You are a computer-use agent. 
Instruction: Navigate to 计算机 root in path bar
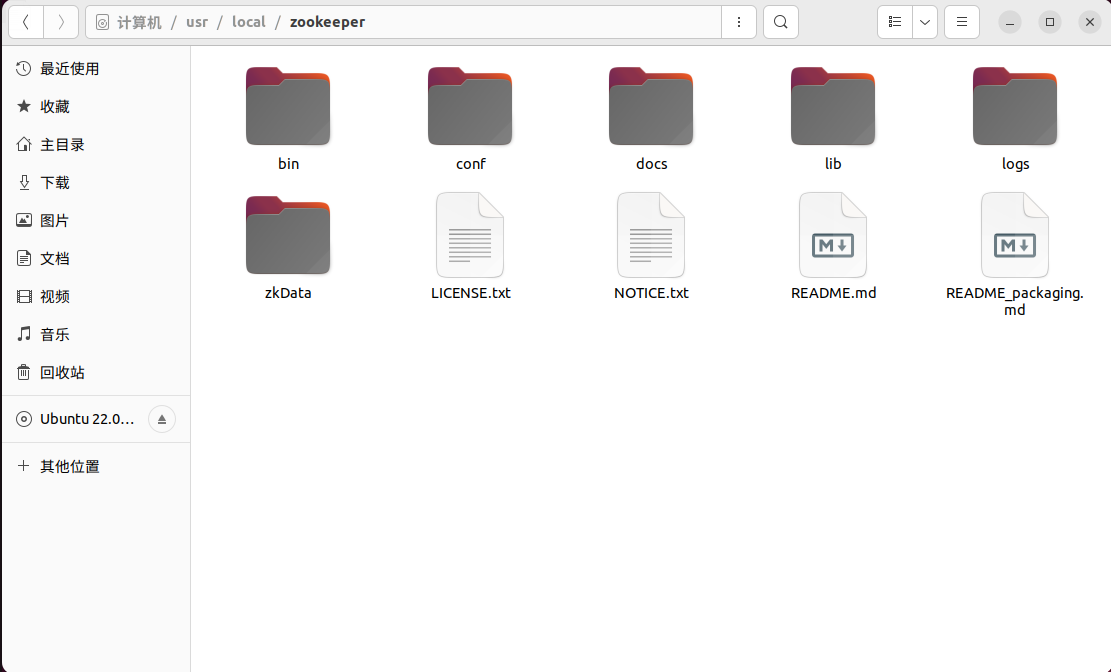(129, 22)
